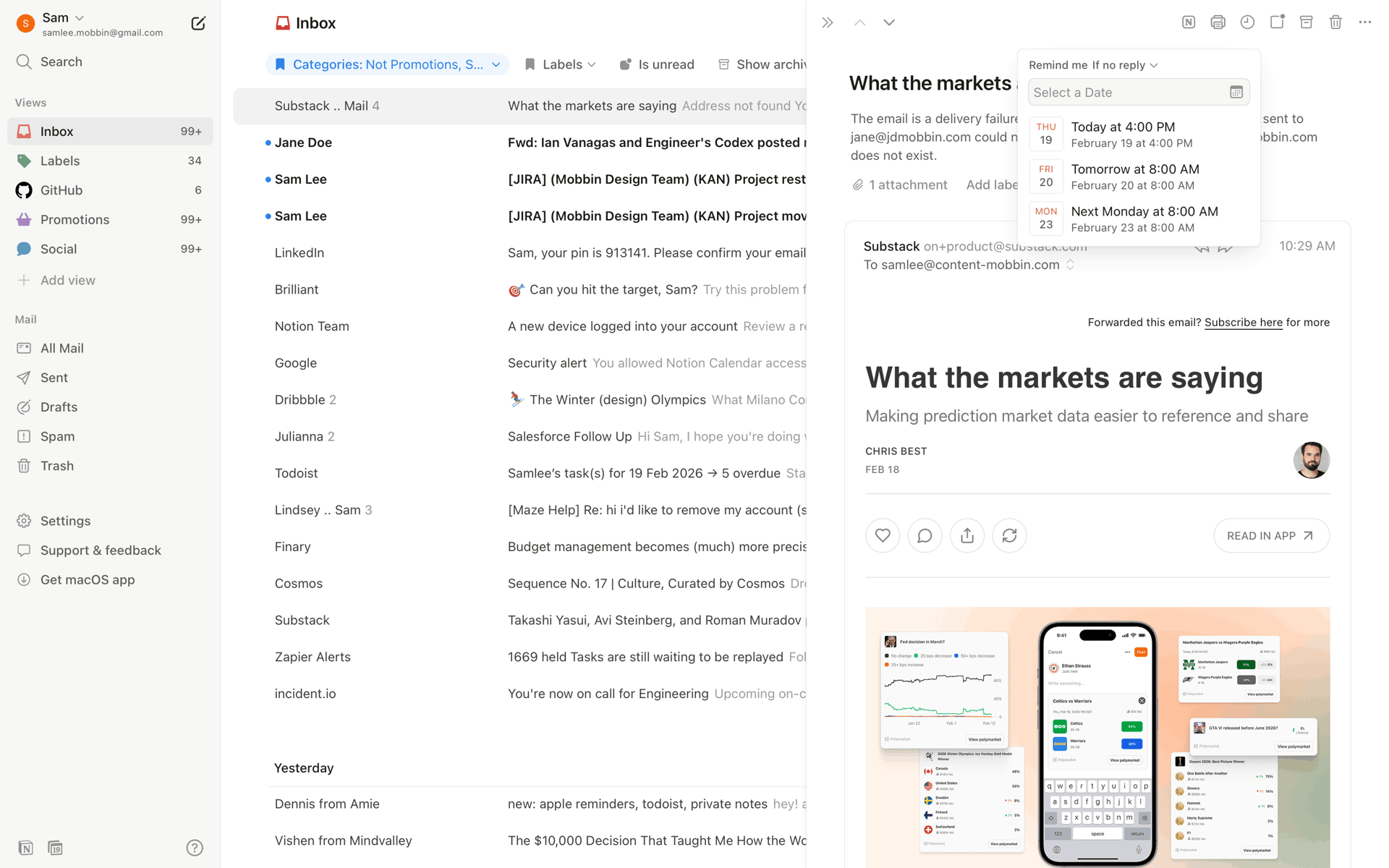Open the Labels view in the sidebar
The height and width of the screenshot is (868, 1389).
tap(110, 161)
